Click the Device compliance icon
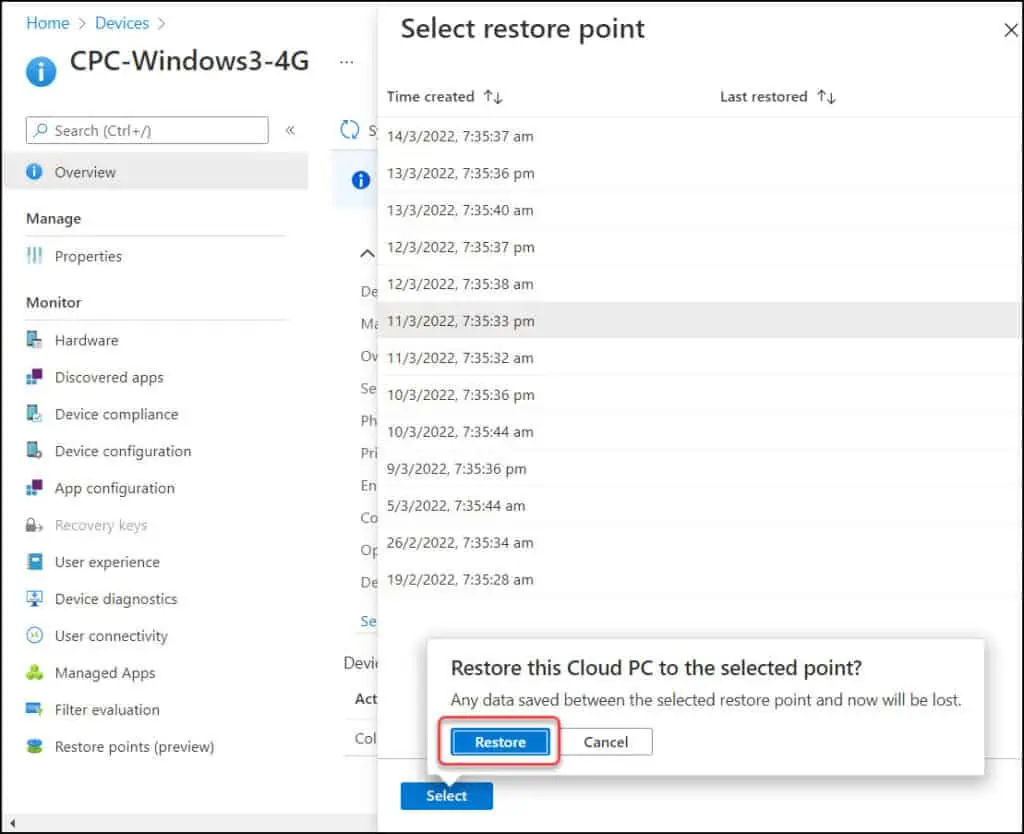Screen dimensions: 1024x834 tap(34, 413)
